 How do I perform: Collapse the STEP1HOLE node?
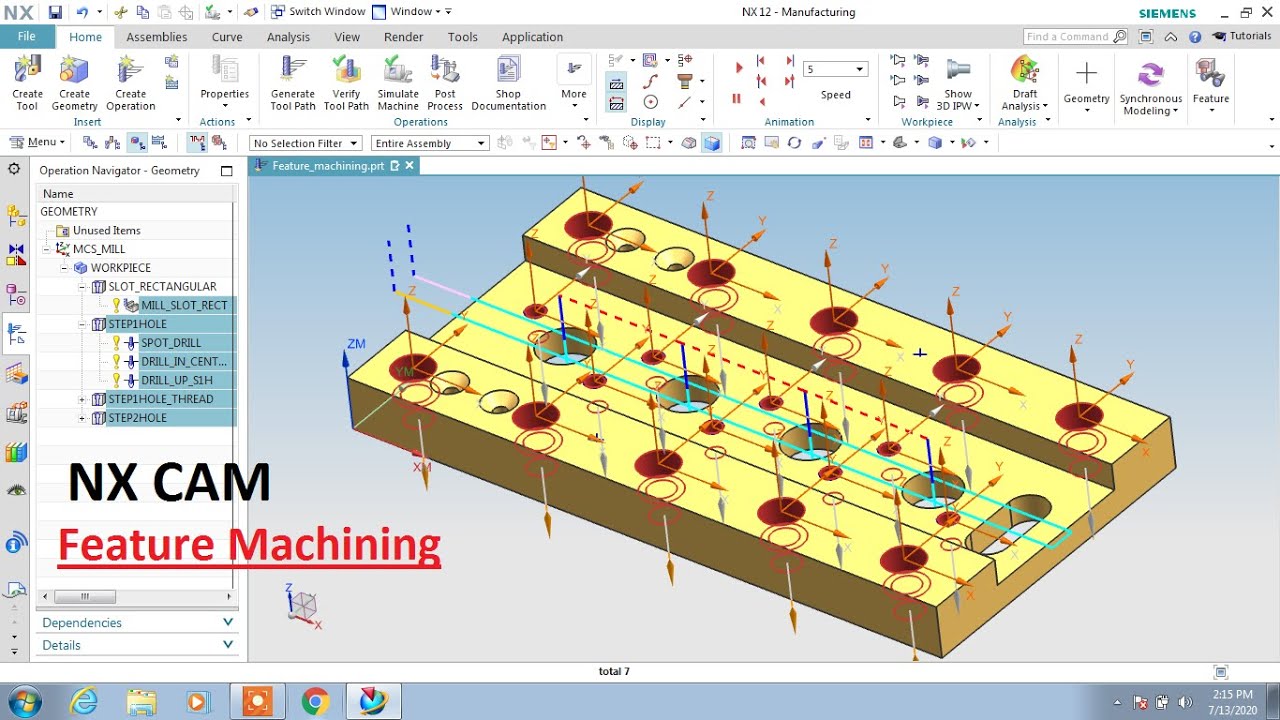[82, 324]
